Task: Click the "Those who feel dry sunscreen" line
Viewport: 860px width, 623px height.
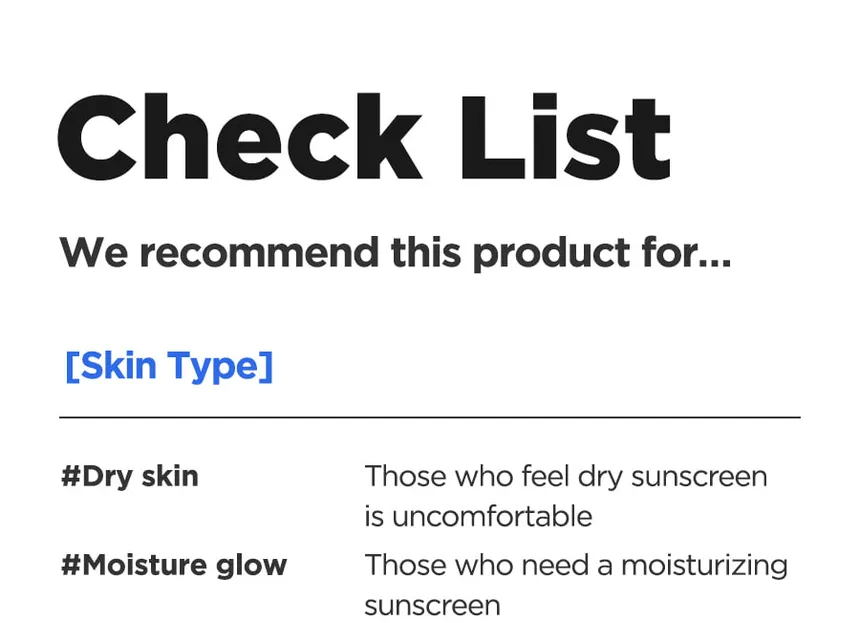Action: (x=565, y=476)
